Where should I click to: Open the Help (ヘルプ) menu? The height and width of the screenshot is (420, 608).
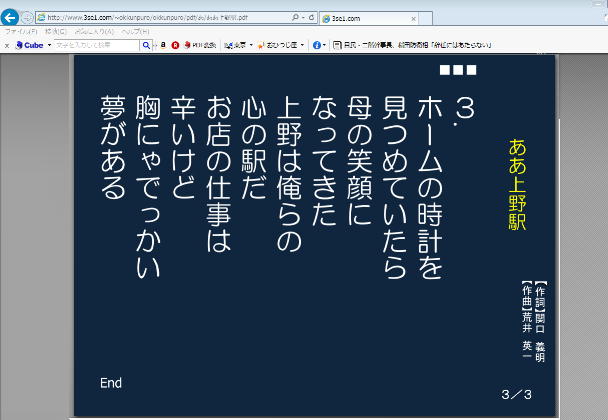(x=135, y=31)
